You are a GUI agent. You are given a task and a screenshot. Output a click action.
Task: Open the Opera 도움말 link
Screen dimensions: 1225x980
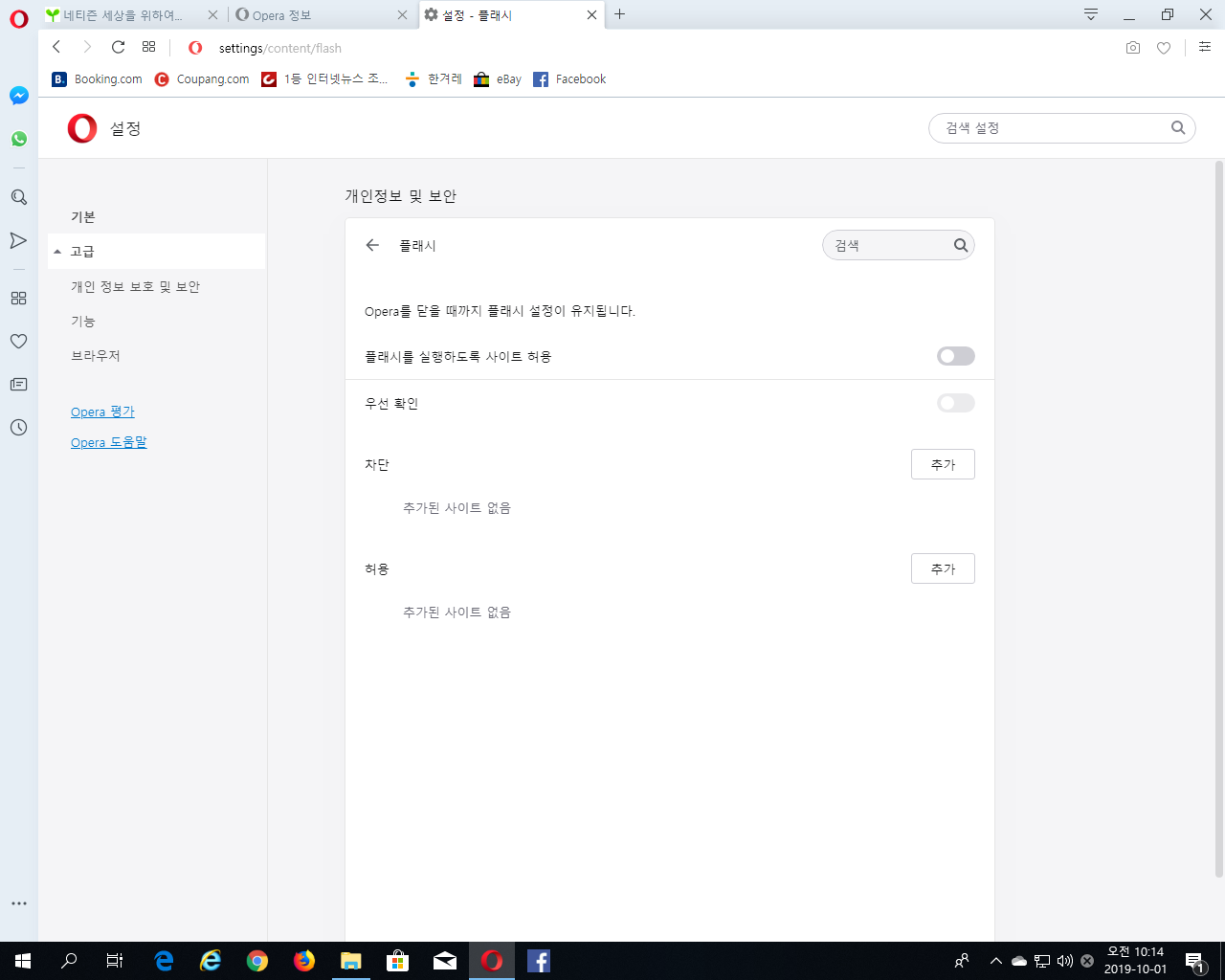click(x=109, y=442)
